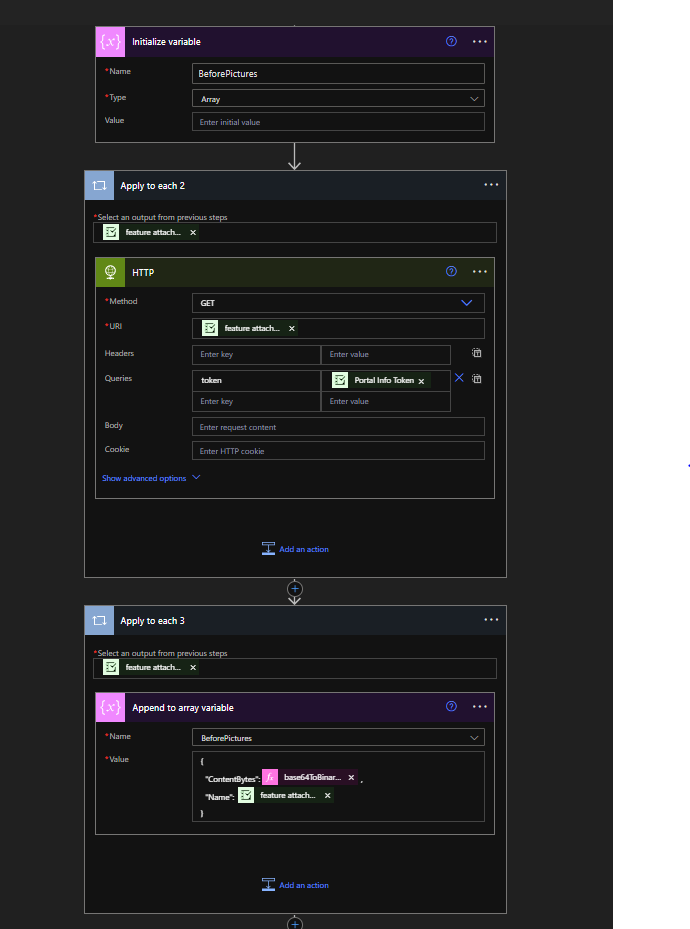Viewport: 690px width, 929px height.
Task: Remove the Portal Info Token from Queries
Action: pyautogui.click(x=421, y=381)
